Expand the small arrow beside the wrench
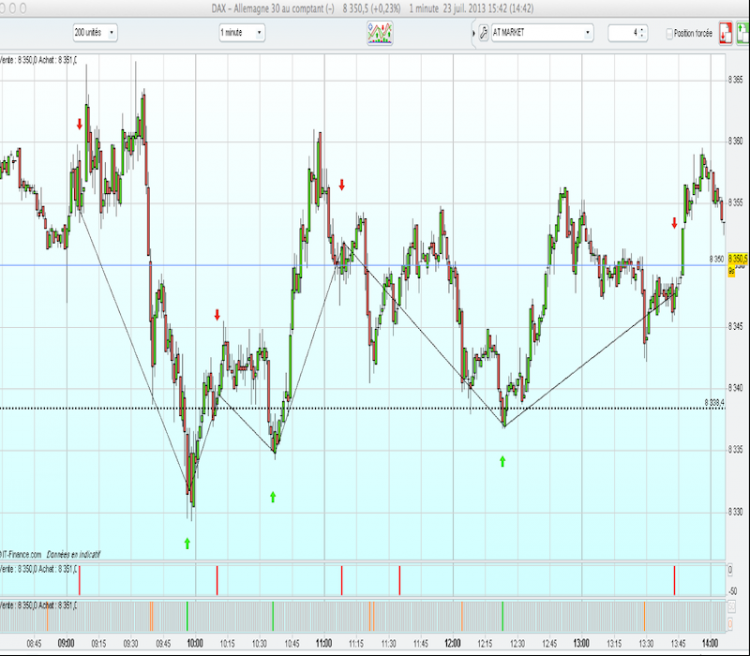 pos(474,33)
